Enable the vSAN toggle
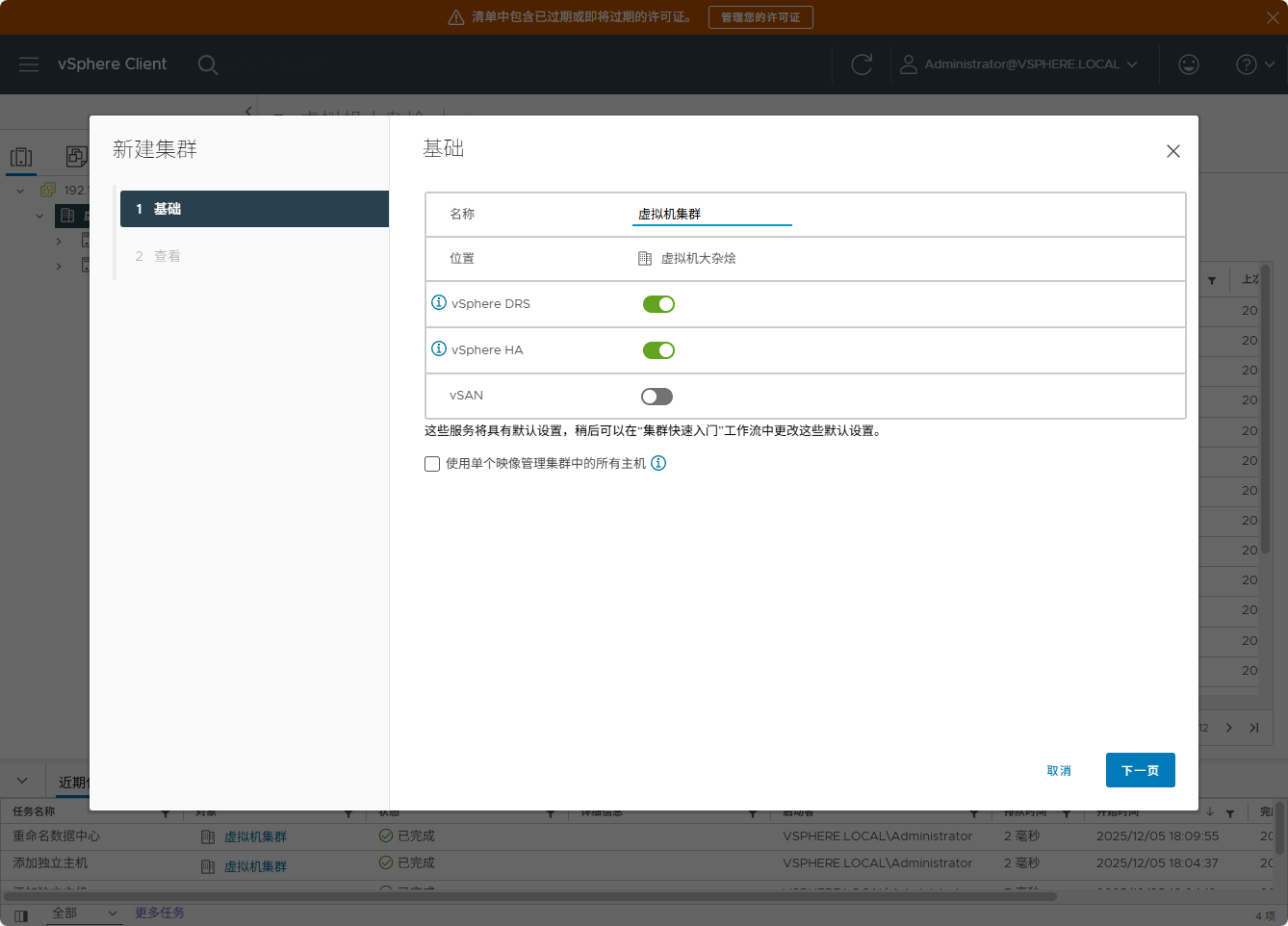Image resolution: width=1288 pixels, height=926 pixels. [657, 397]
